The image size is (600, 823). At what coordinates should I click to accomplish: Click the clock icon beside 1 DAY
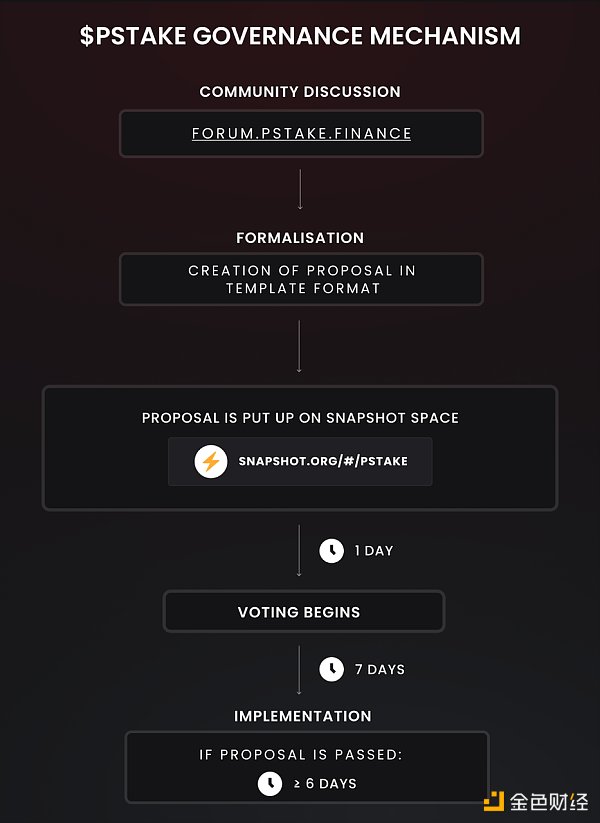click(331, 551)
